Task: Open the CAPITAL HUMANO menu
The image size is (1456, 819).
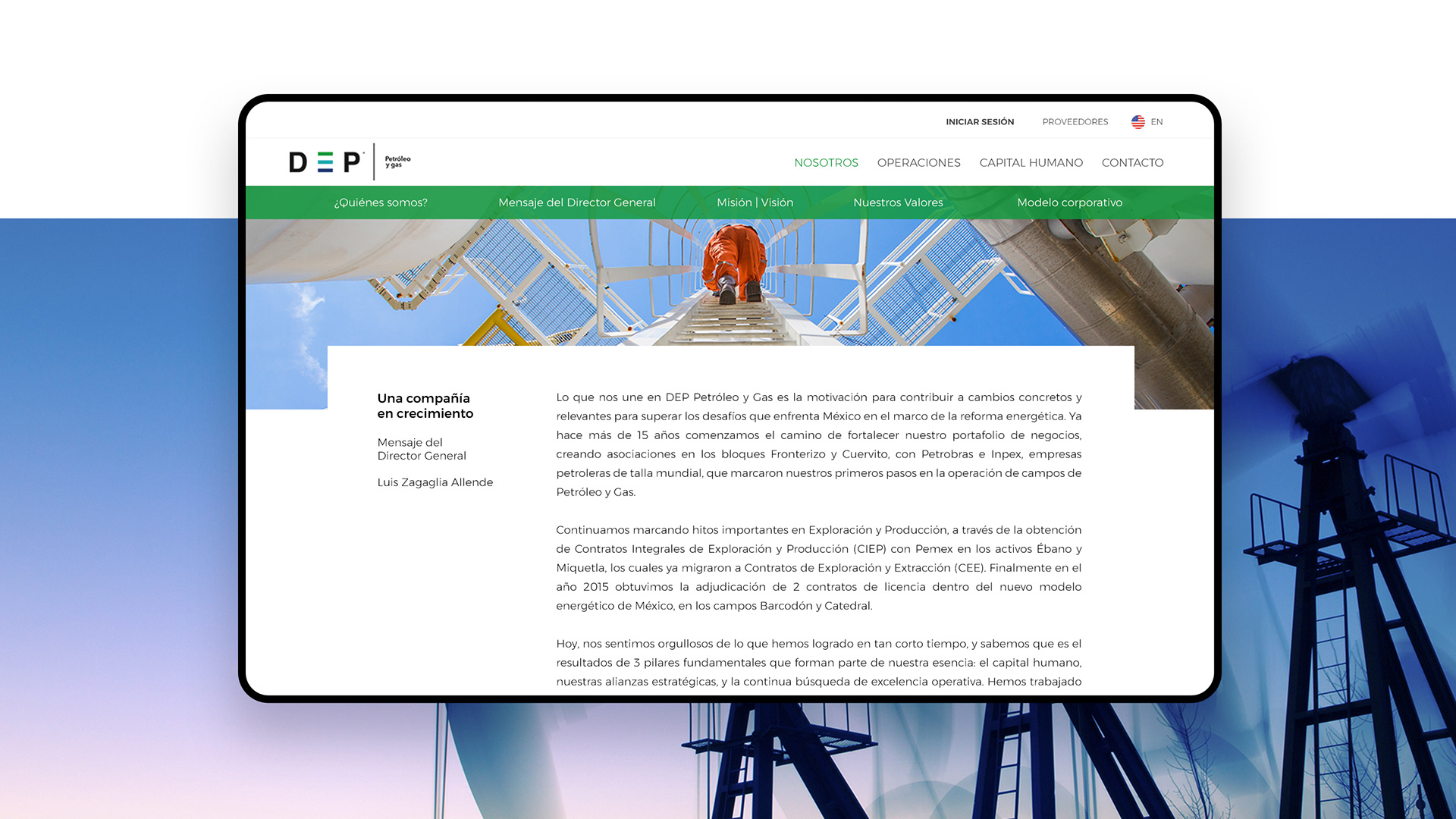Action: 1031,162
